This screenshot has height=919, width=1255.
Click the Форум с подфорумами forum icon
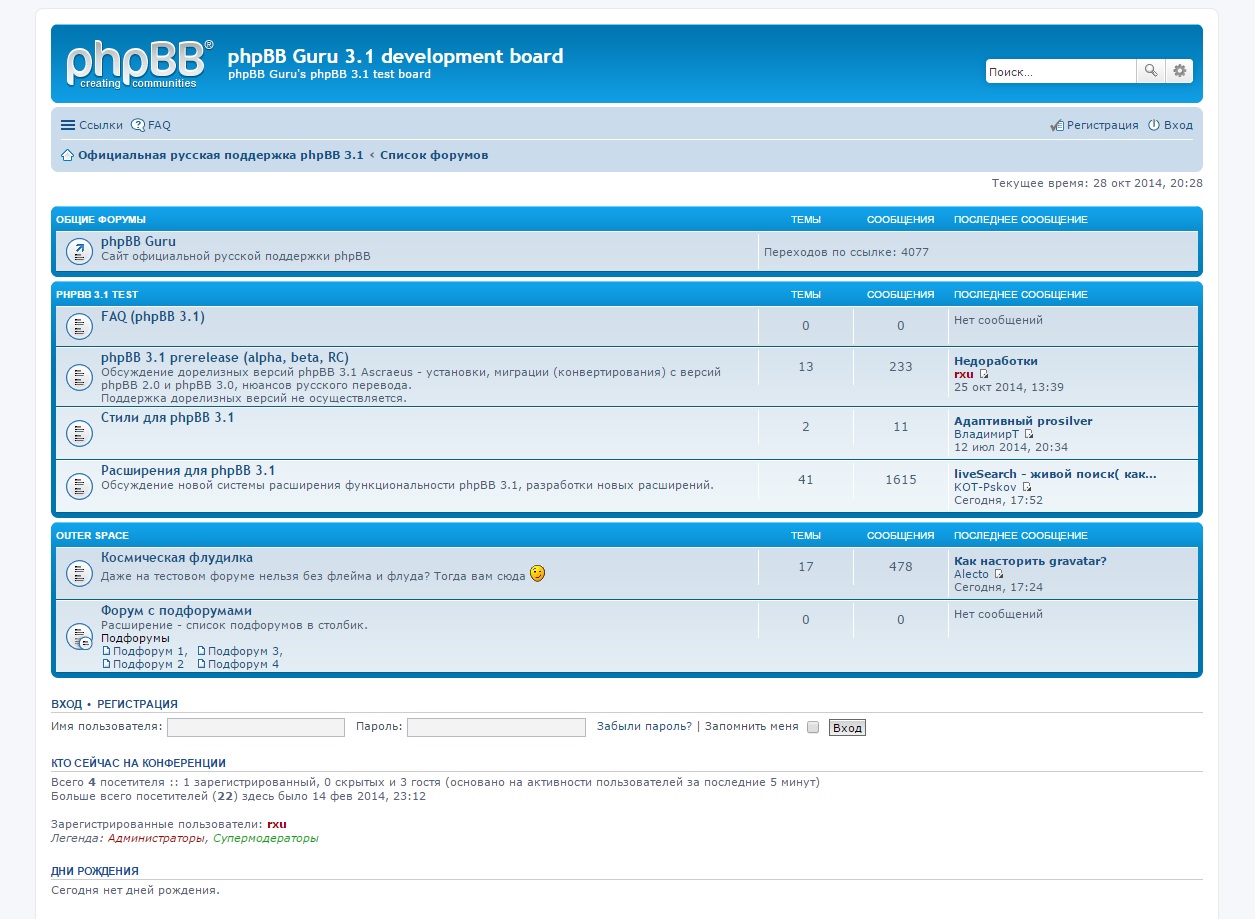(79, 636)
